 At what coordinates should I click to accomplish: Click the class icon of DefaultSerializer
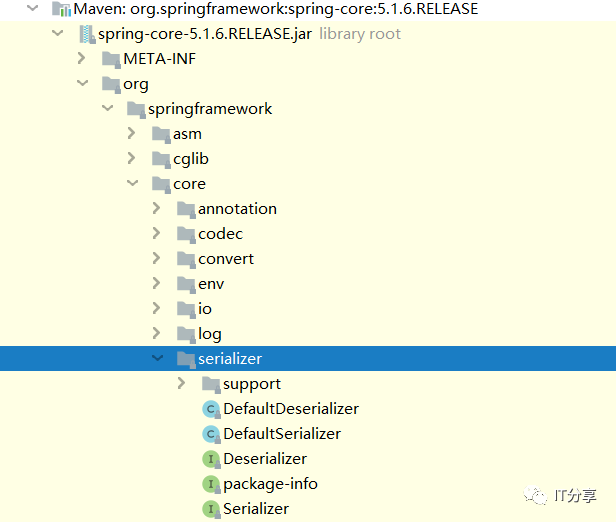coord(211,434)
